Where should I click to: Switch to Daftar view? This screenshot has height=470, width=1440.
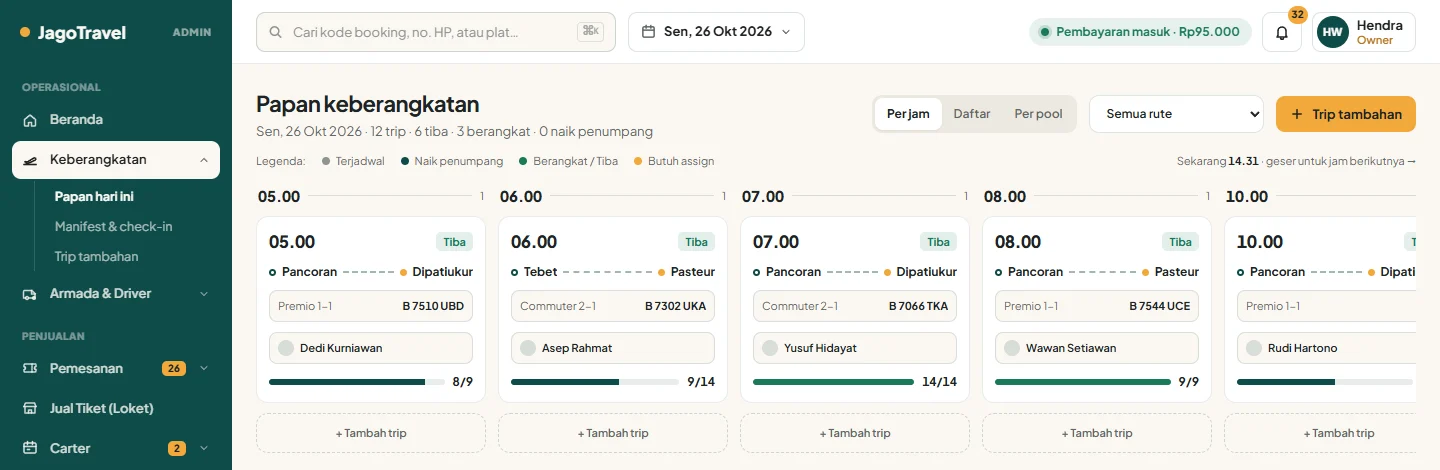pos(972,114)
